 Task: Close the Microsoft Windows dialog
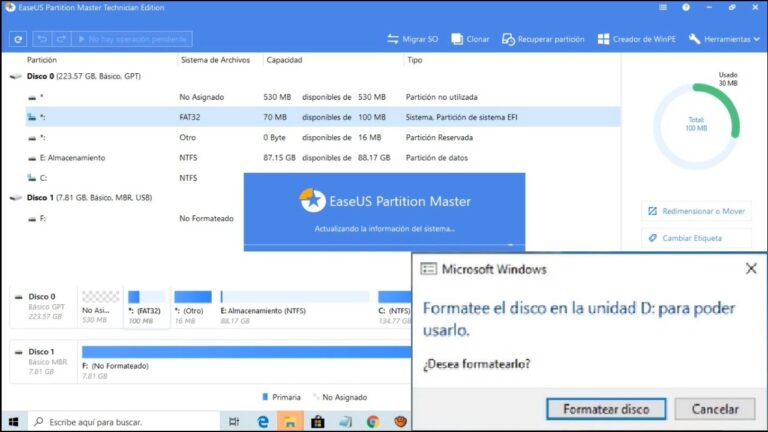coord(751,268)
